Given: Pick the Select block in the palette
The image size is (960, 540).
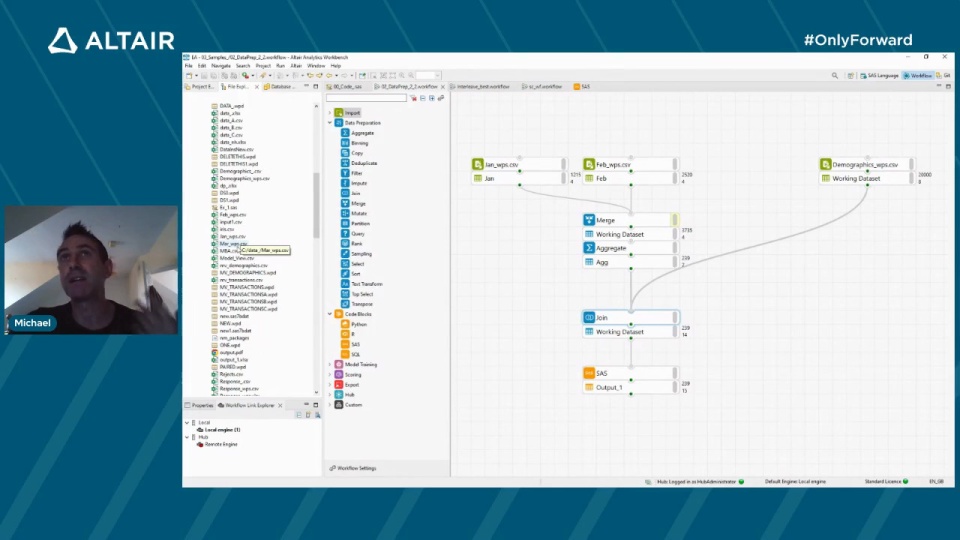Looking at the screenshot, I should [x=353, y=264].
